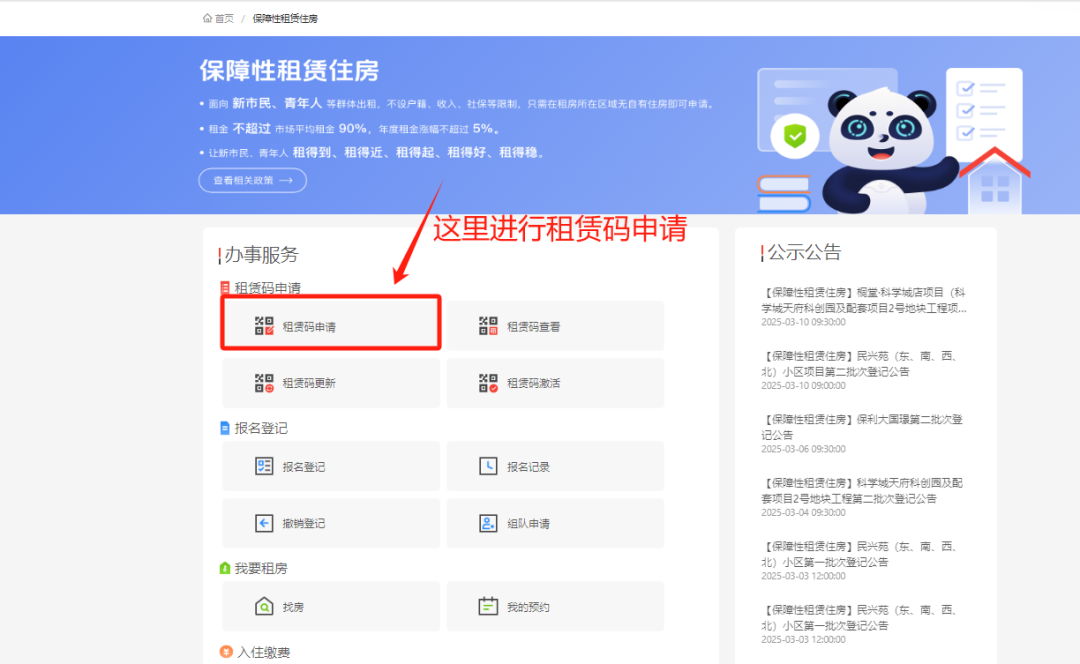
Task: Select the 租赁码申请 QR code icon
Action: [x=262, y=324]
